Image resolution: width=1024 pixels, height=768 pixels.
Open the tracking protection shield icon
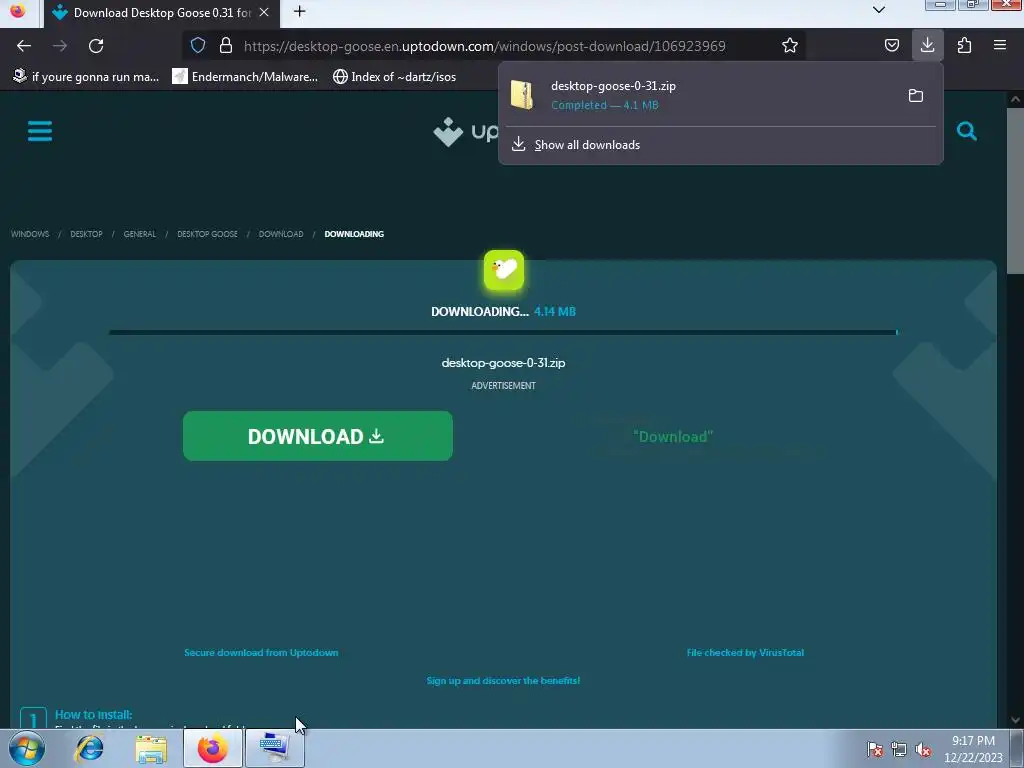(x=198, y=45)
